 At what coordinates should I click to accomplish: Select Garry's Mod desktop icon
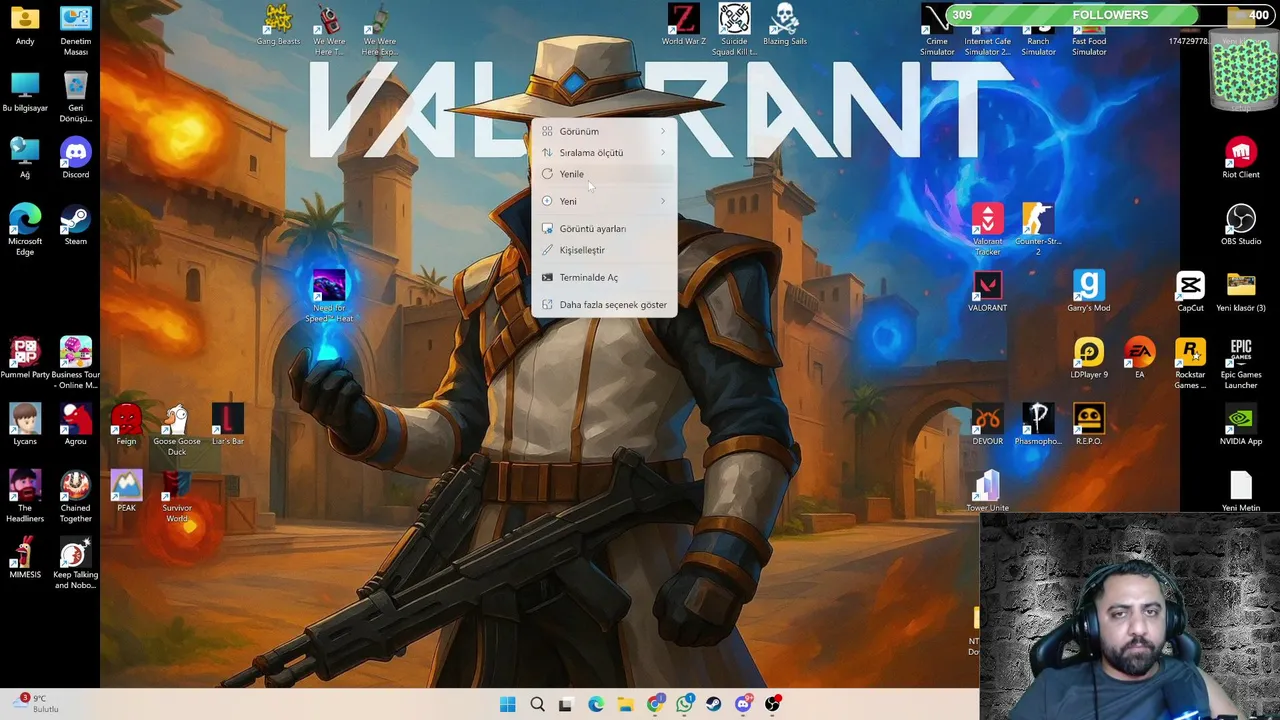(1089, 292)
